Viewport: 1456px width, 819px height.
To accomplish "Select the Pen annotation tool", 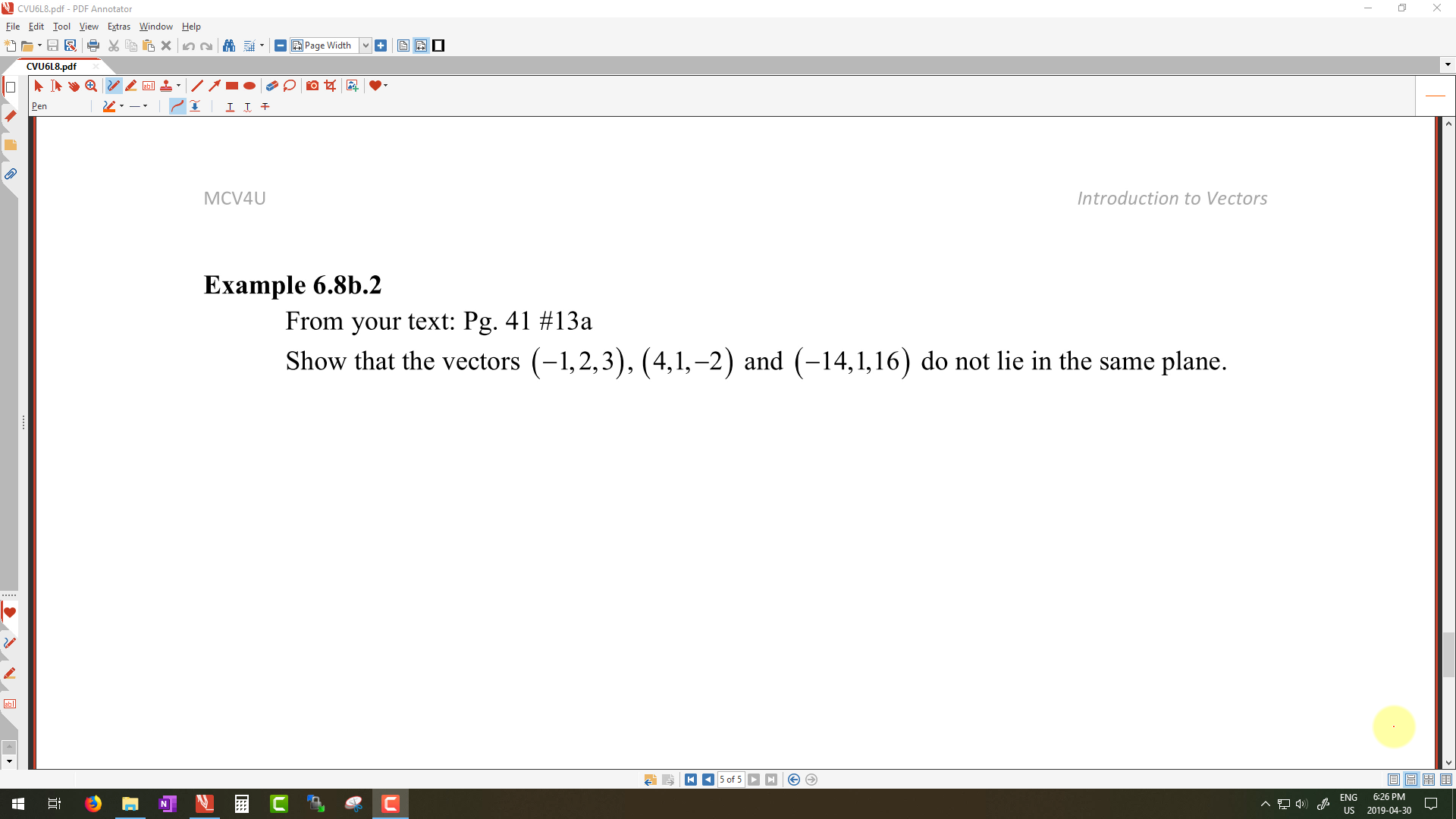I will point(113,86).
